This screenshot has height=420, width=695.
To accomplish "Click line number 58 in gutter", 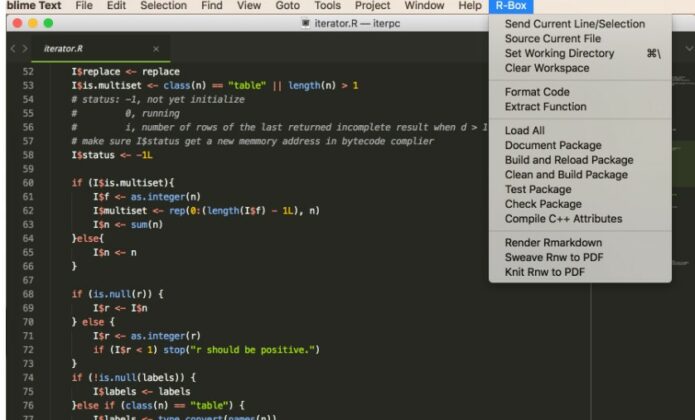I will (28, 155).
